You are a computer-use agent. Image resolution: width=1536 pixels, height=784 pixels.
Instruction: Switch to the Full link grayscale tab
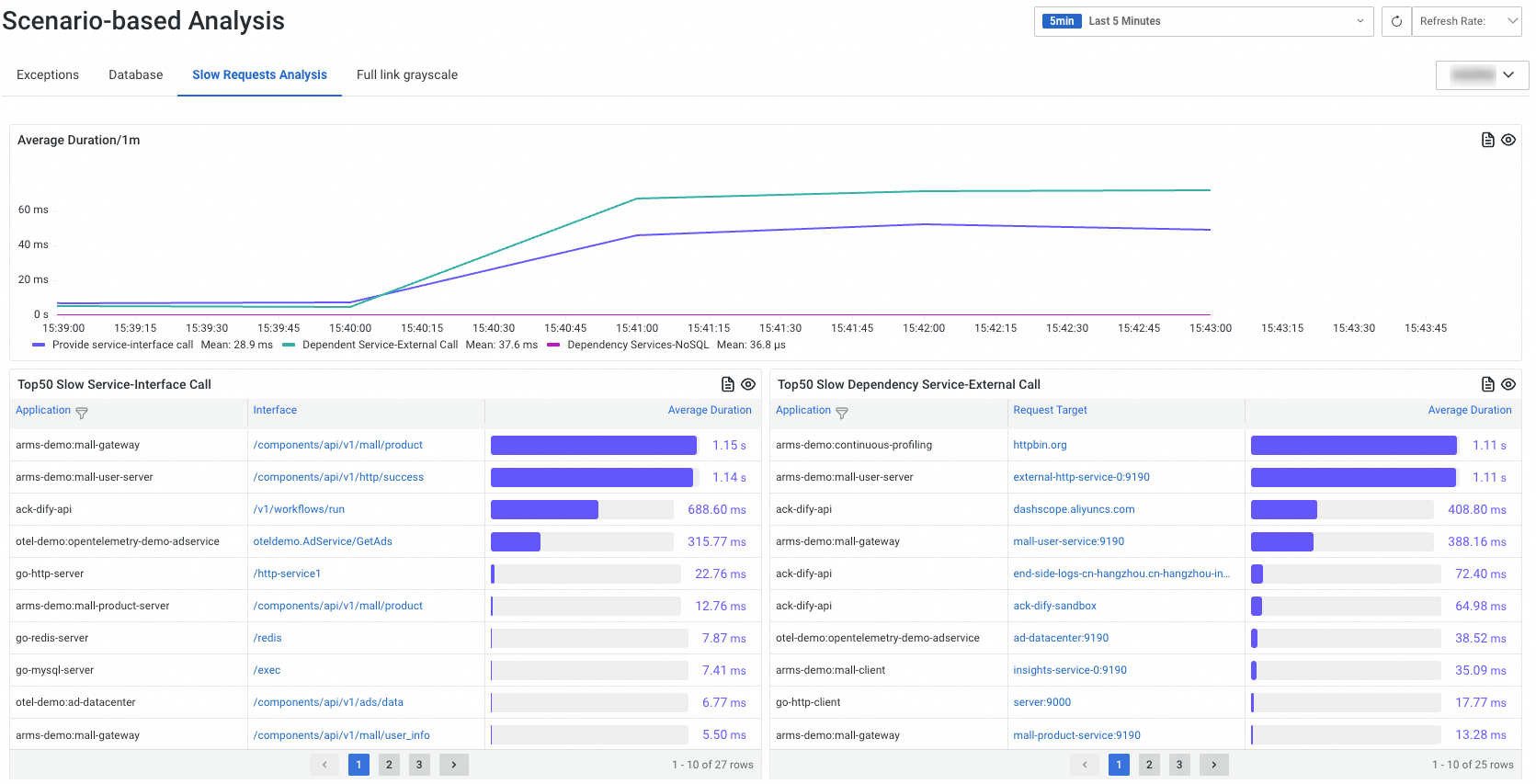pos(406,75)
